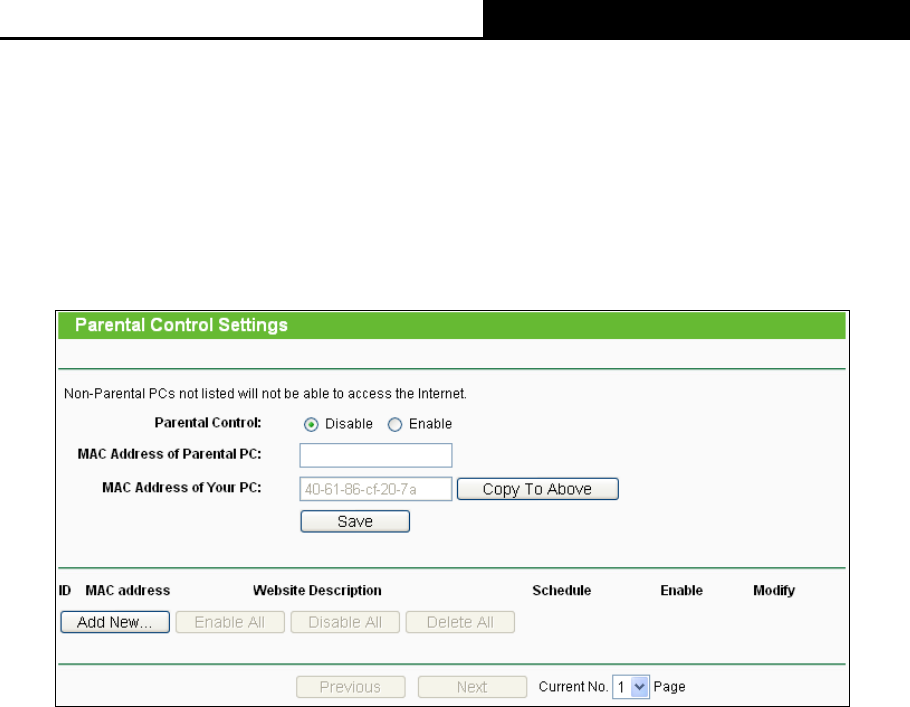The image size is (910, 707).
Task: Click the Delete All button
Action: tap(460, 622)
